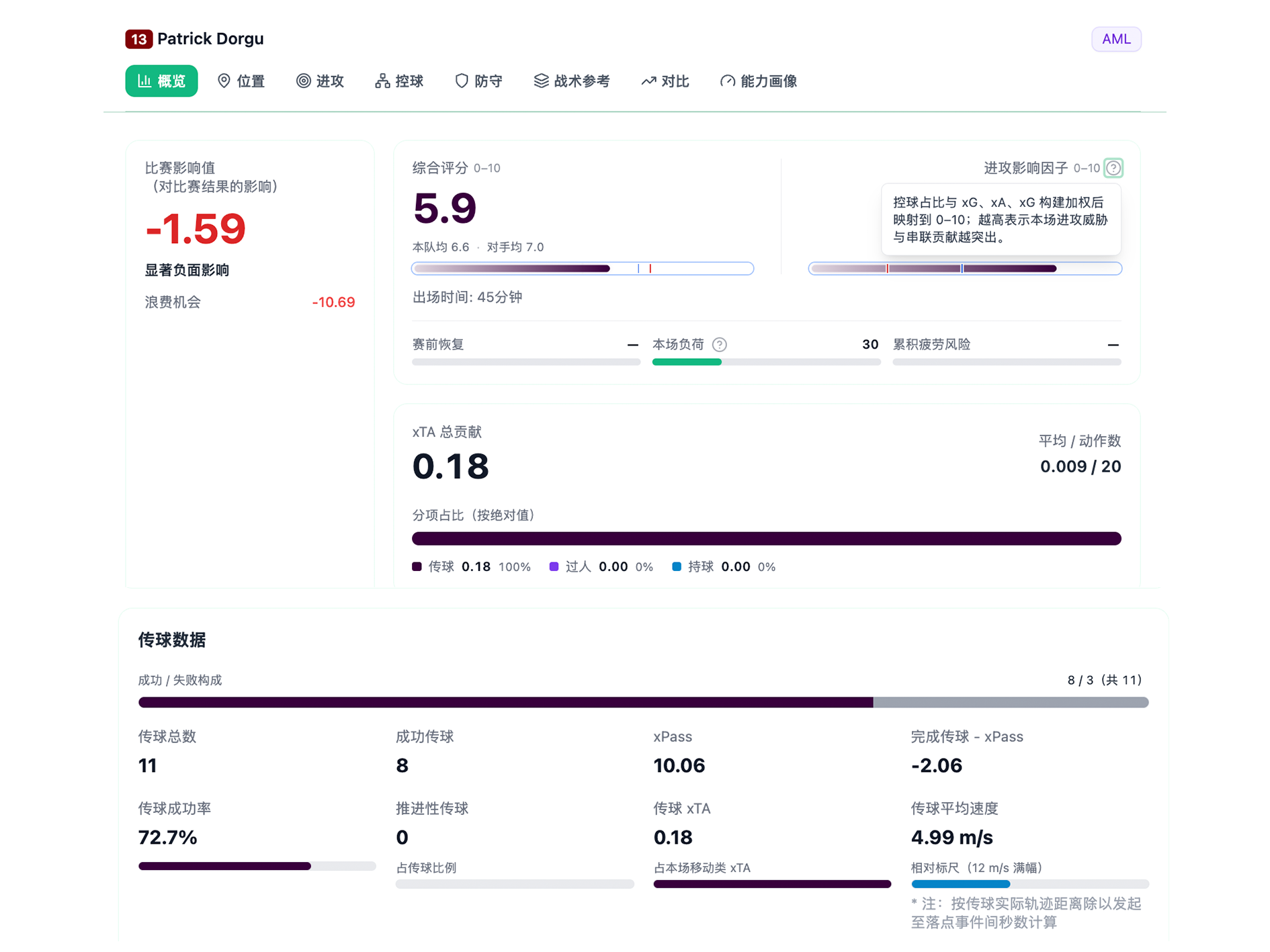Click the 本队均 6.6 text

click(441, 247)
